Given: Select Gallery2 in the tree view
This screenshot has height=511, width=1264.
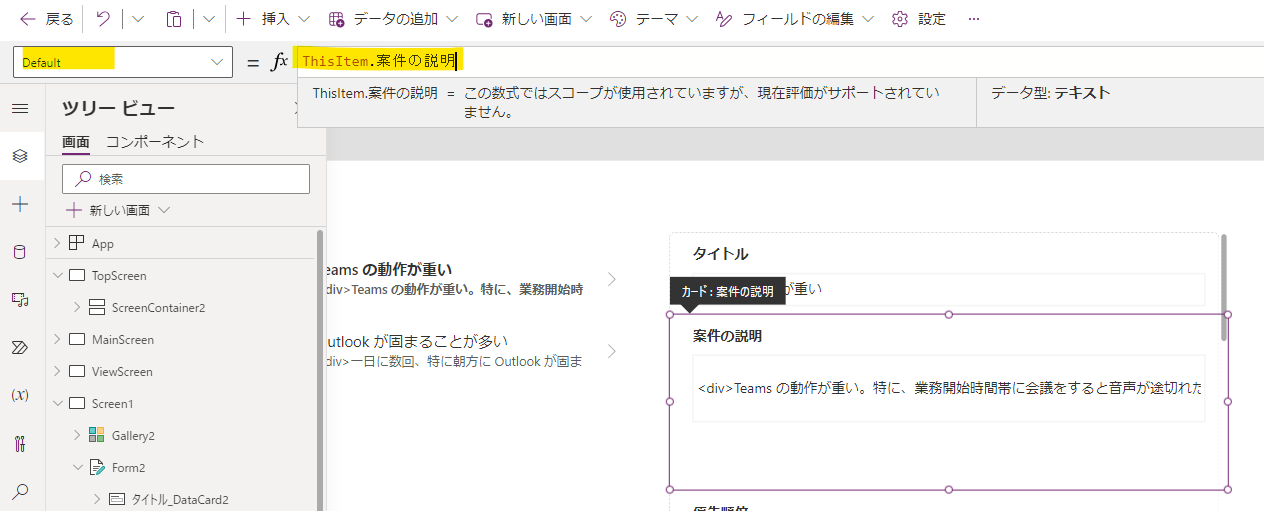Looking at the screenshot, I should pyautogui.click(x=133, y=435).
